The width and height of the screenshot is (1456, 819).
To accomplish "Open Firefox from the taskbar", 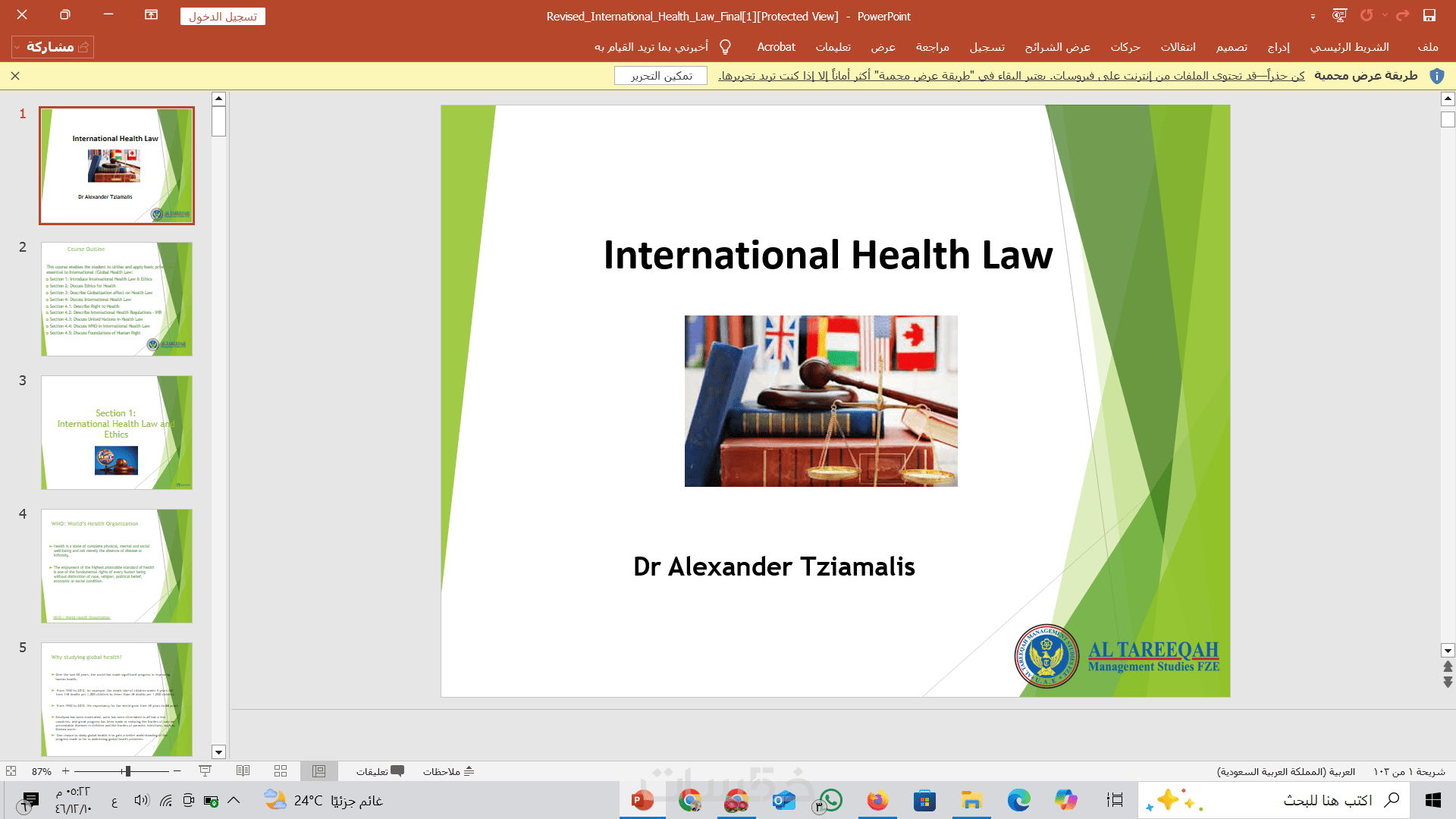I will 877,800.
